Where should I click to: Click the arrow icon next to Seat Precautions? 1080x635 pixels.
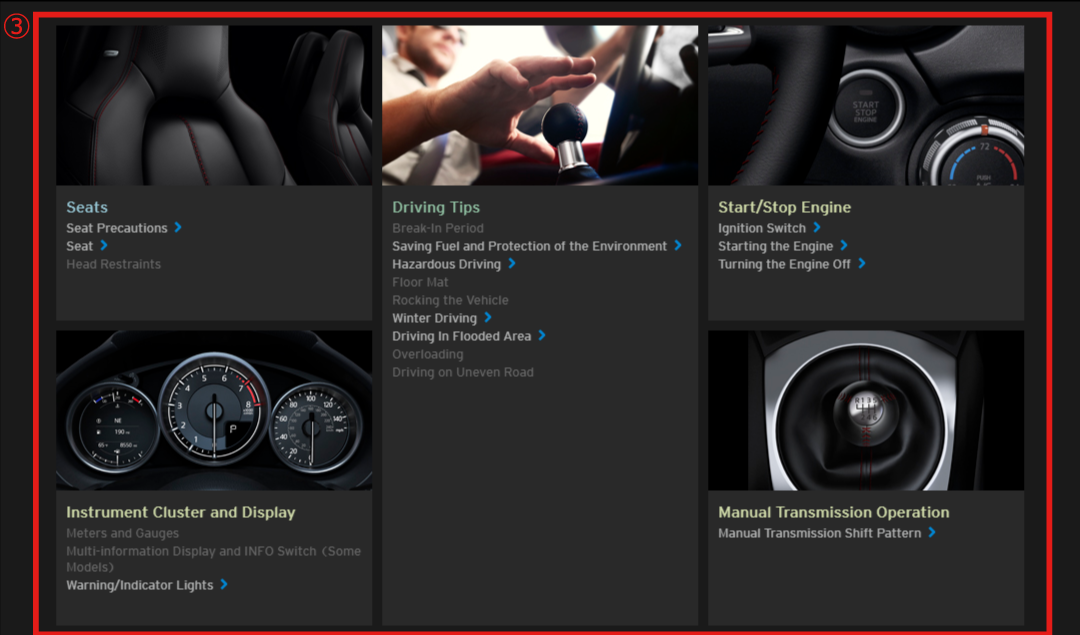178,228
